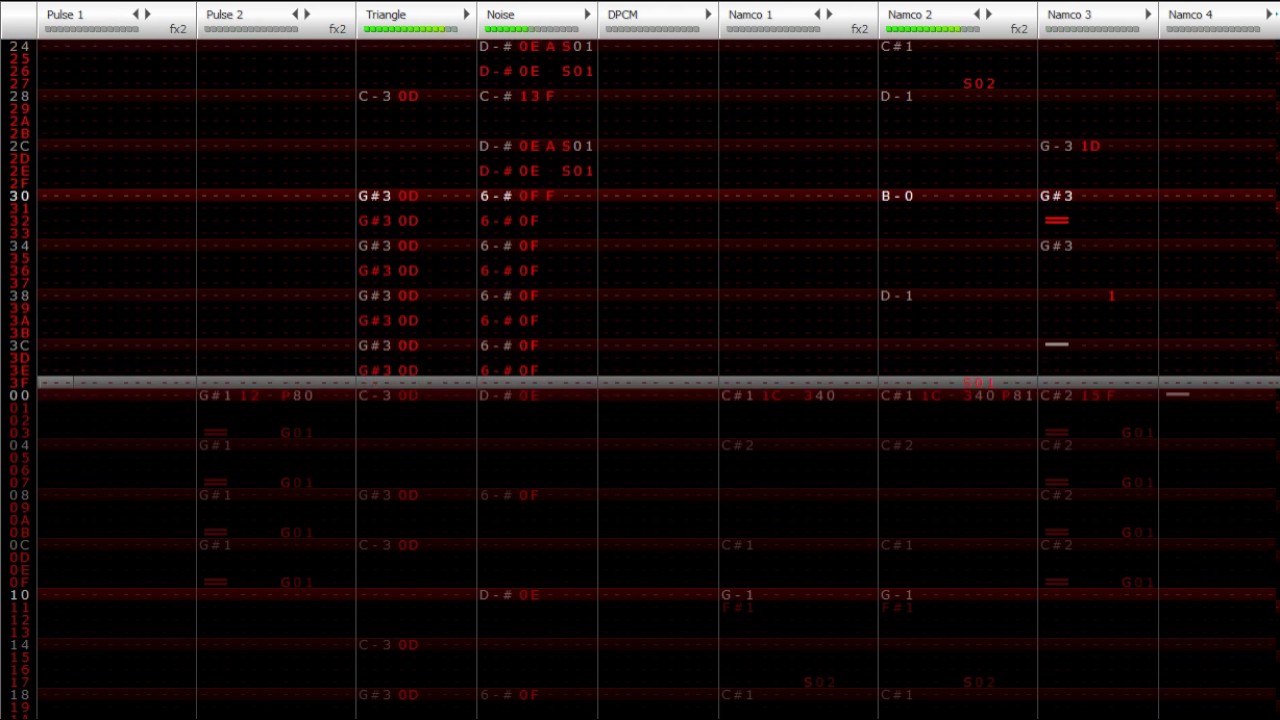Add an effect column to Noise channel
The image size is (1280, 720).
[x=587, y=14]
